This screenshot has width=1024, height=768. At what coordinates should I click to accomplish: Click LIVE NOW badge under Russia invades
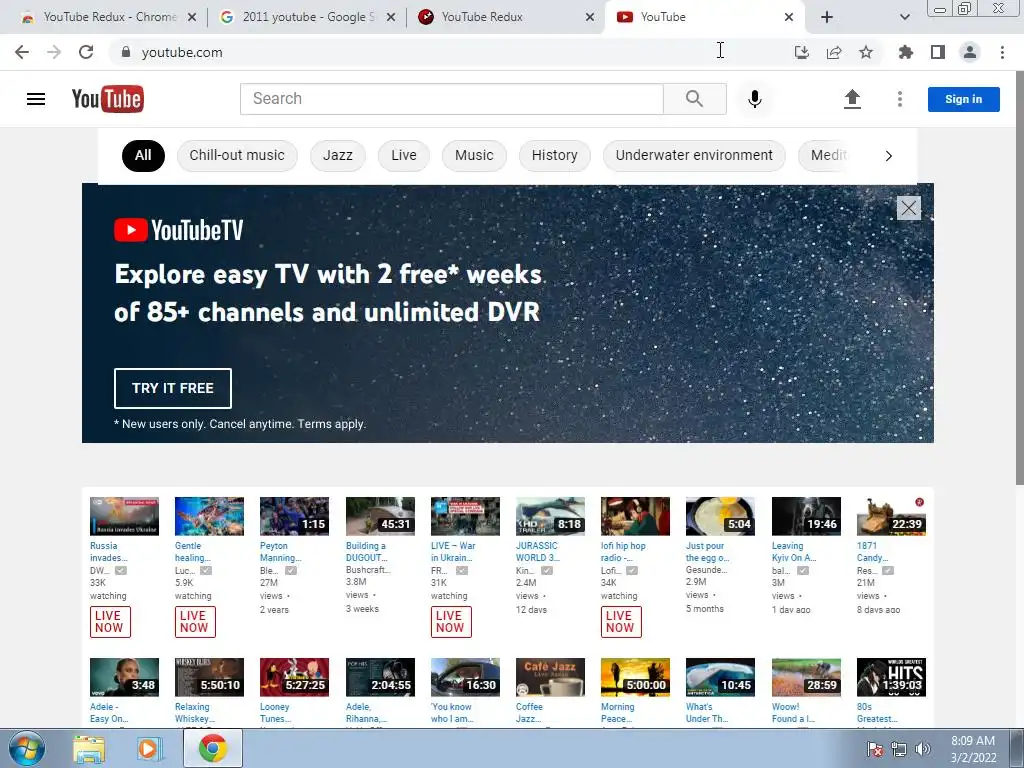coord(110,622)
